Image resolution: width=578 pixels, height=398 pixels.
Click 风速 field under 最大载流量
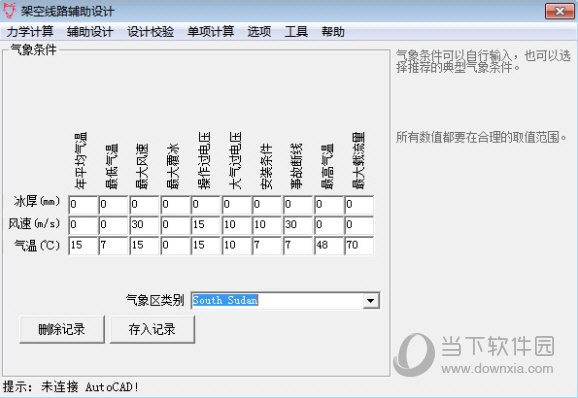click(x=359, y=225)
